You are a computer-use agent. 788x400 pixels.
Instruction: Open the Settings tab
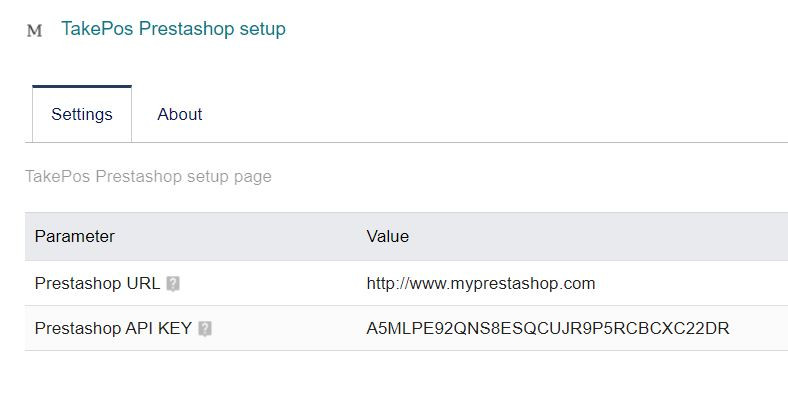pos(82,114)
